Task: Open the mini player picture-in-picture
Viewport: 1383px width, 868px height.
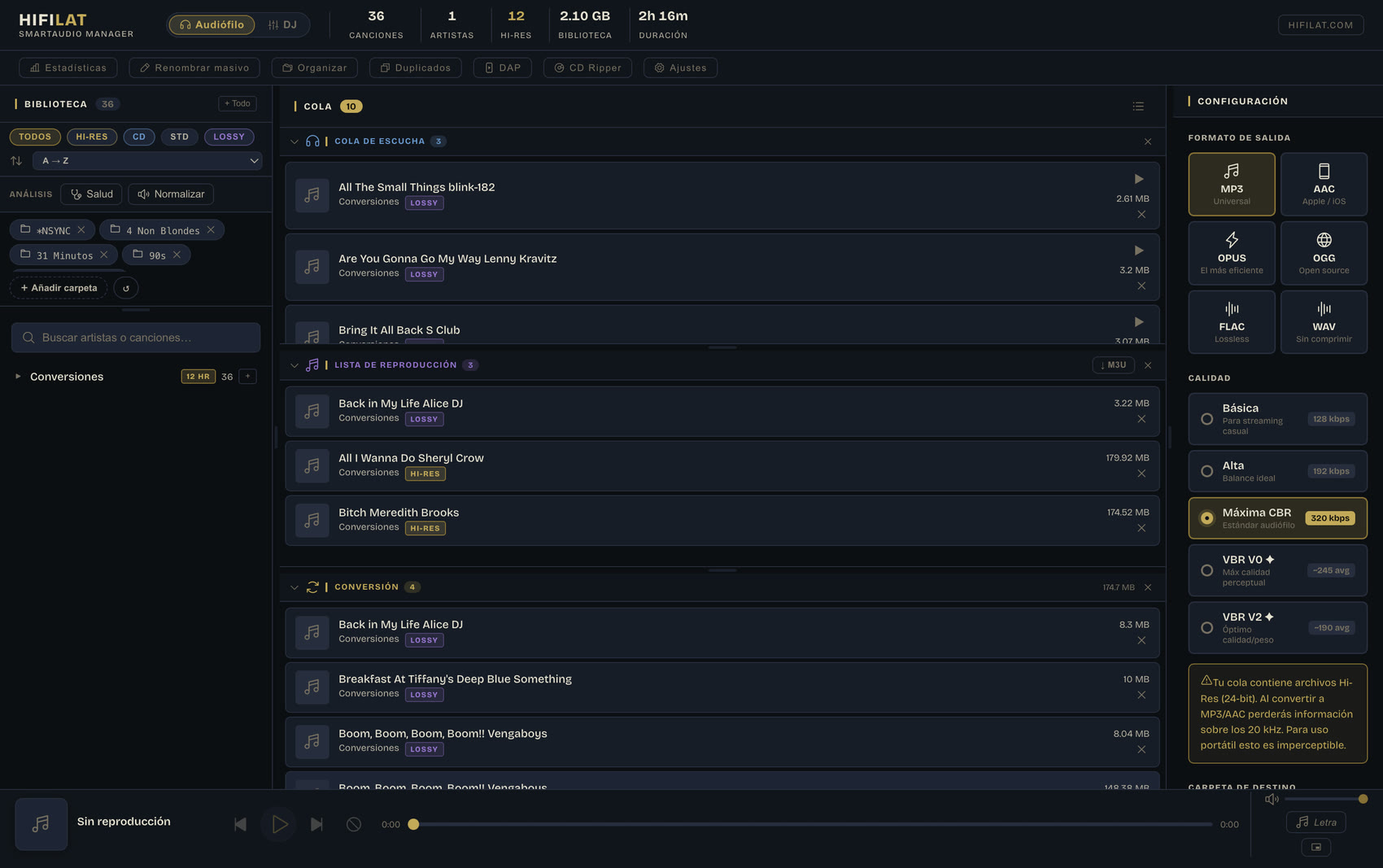Action: tap(1316, 847)
